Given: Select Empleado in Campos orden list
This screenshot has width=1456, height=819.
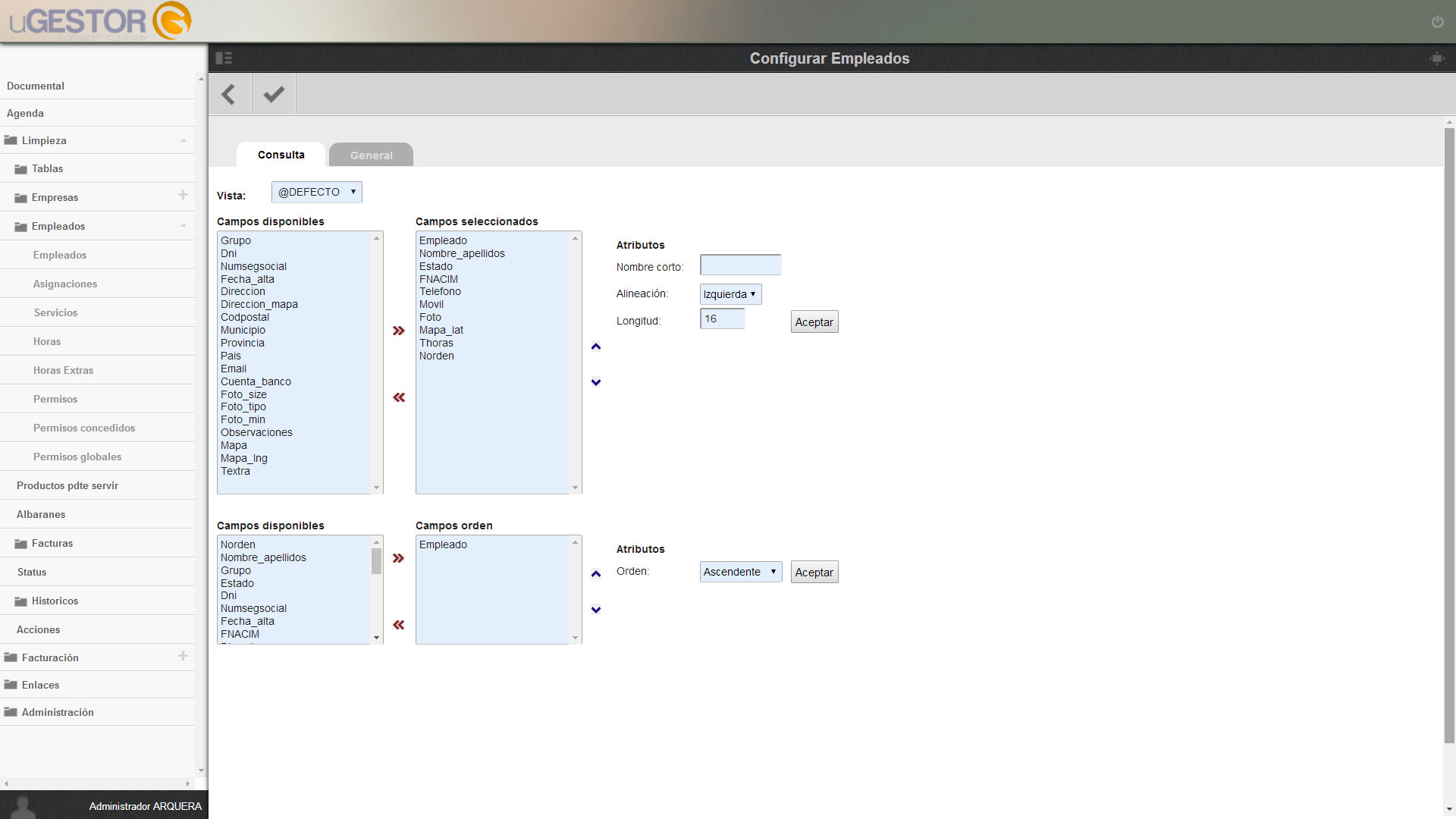Looking at the screenshot, I should [x=443, y=544].
